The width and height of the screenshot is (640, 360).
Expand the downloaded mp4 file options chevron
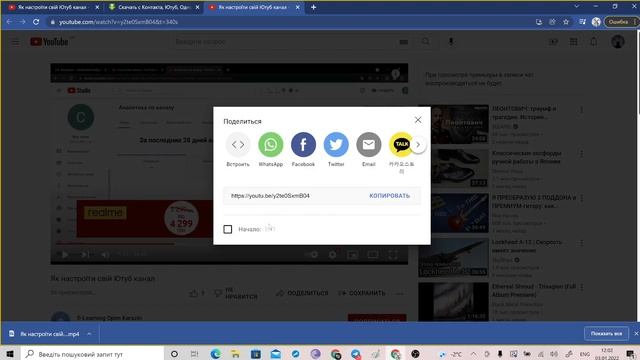coord(89,334)
